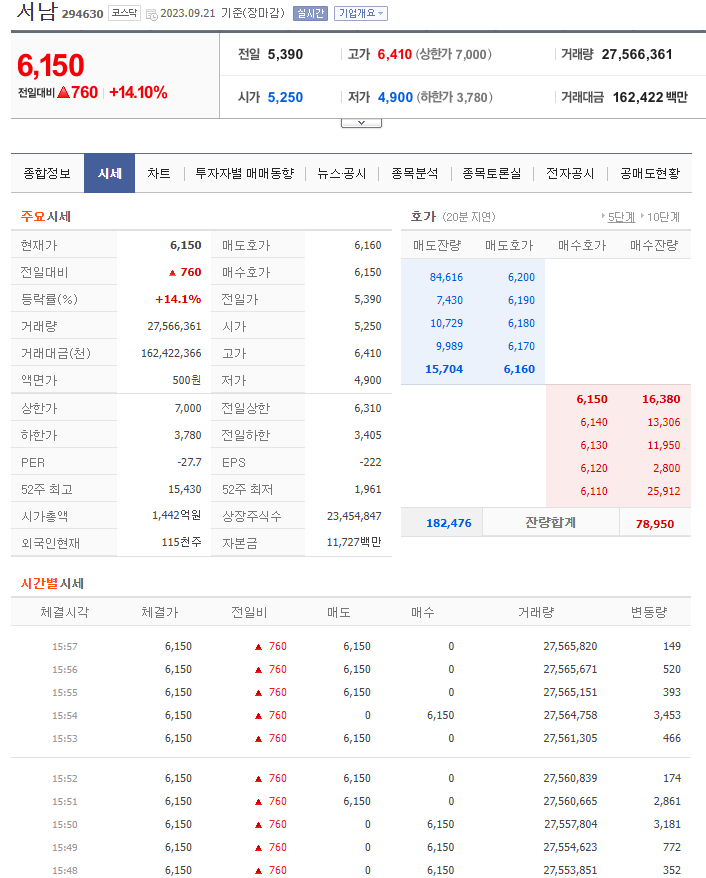Click the 52주 최고 value 15,430

click(185, 489)
